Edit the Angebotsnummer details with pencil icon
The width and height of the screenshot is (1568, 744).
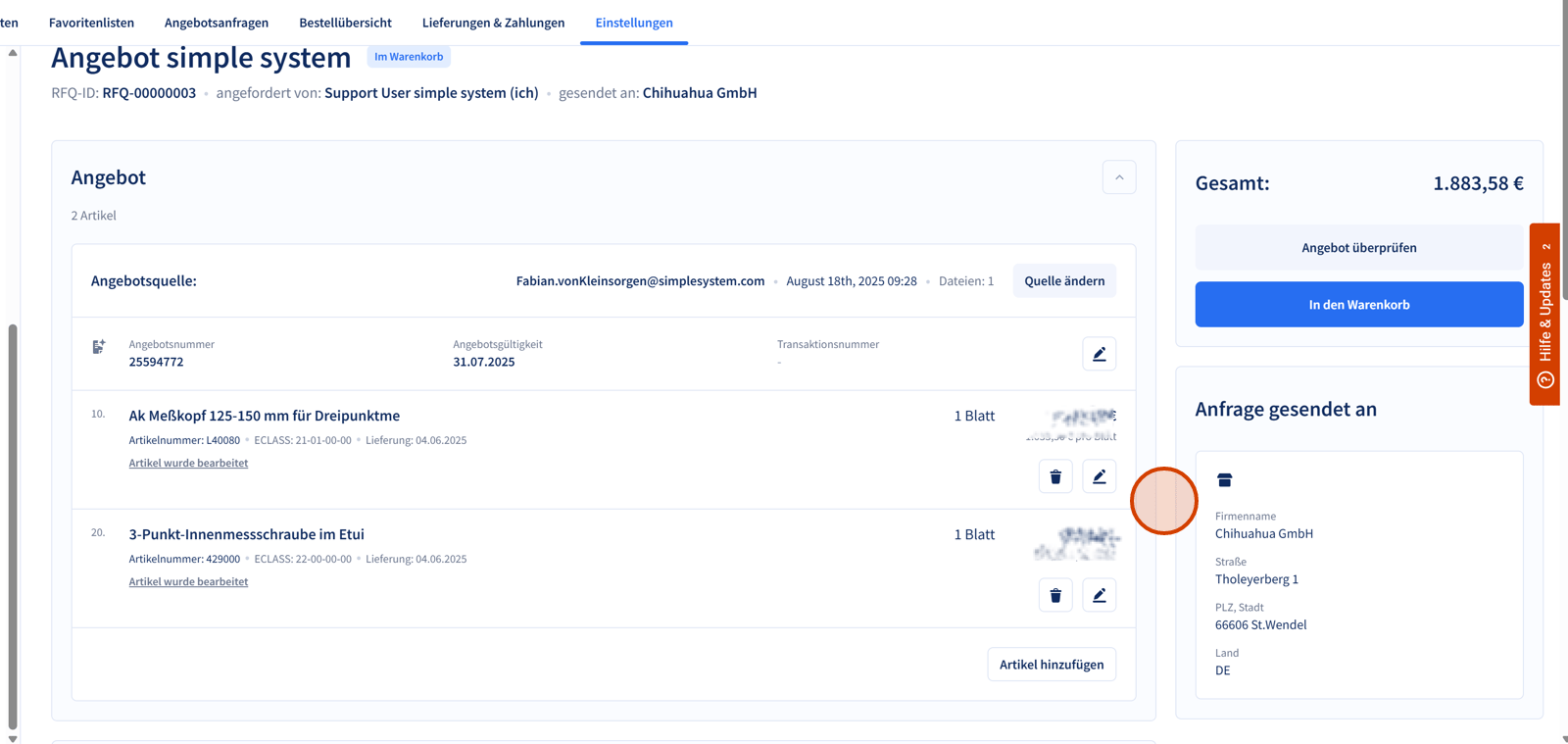[x=1099, y=354]
